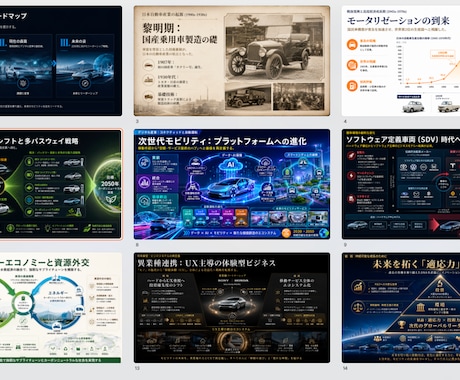Open the エコノミーと資源外交 slide thumbnail
This screenshot has width=460, height=380.
pos(61,308)
